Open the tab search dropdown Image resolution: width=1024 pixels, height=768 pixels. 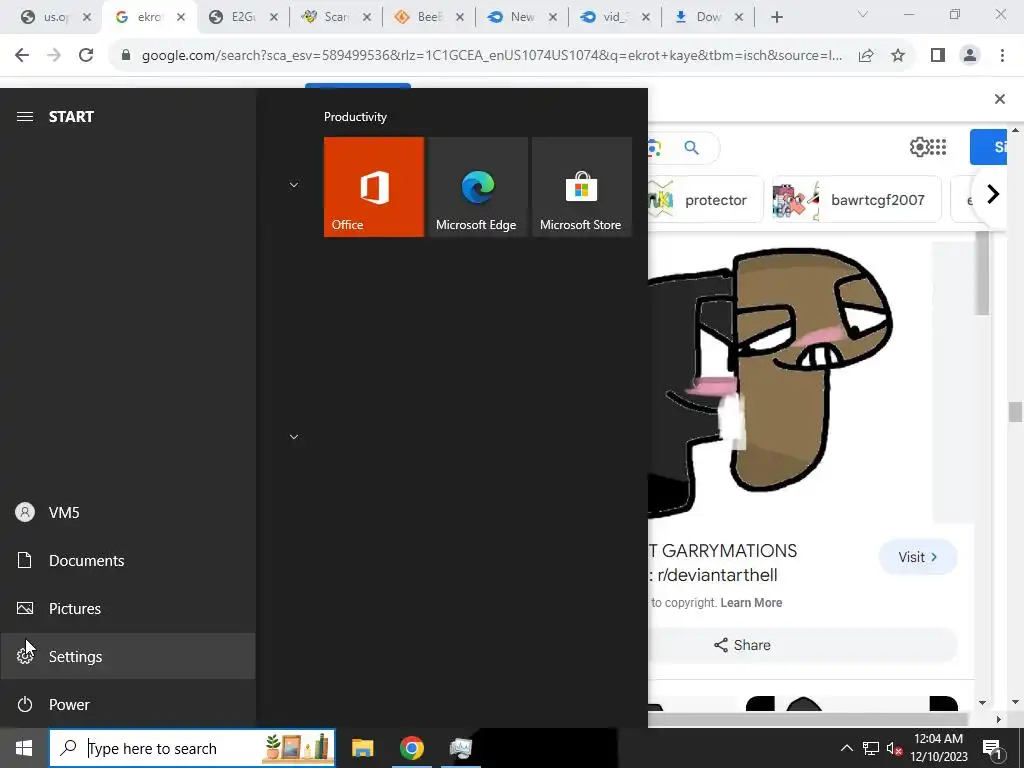[x=863, y=14]
